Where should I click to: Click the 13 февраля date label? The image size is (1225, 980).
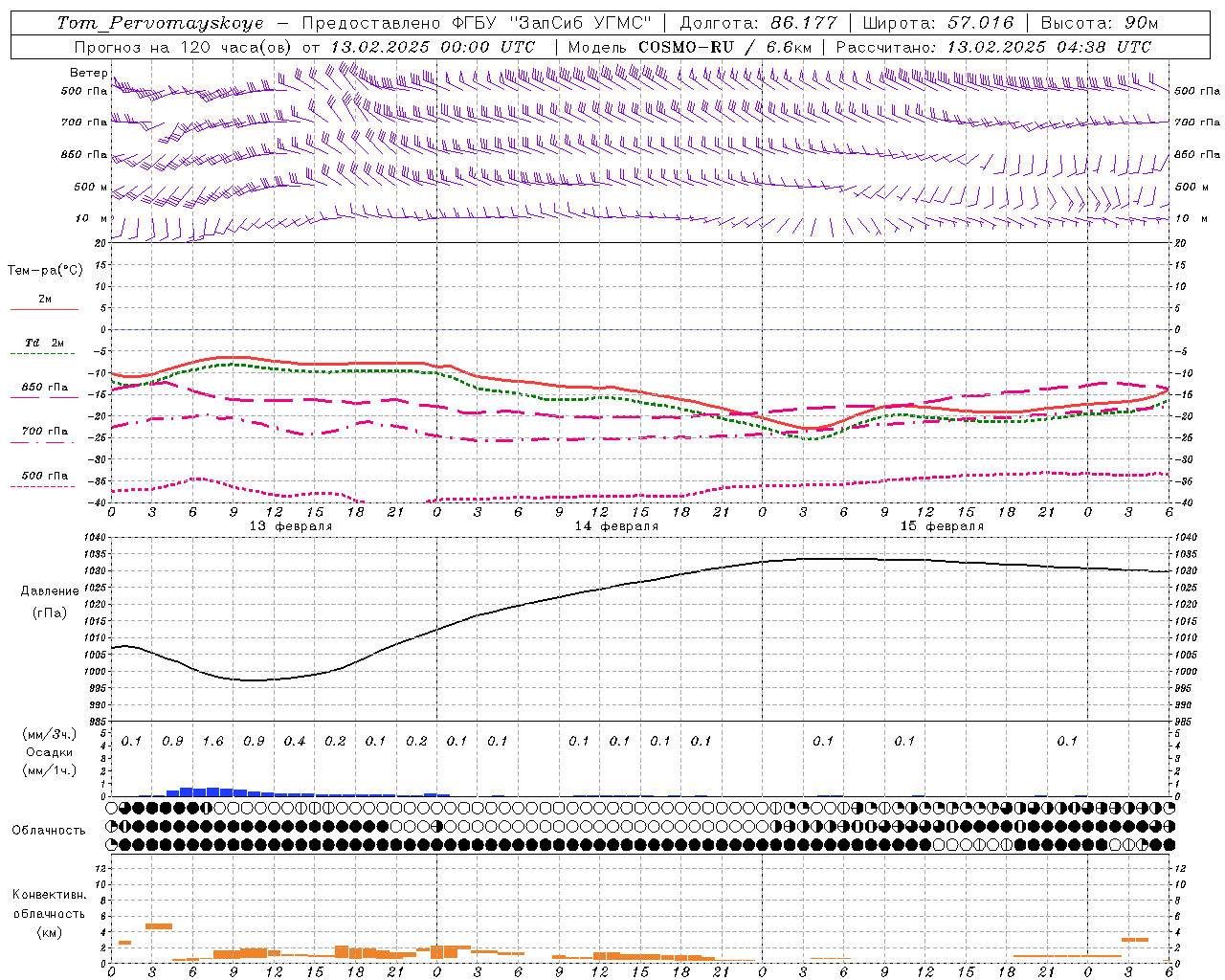tap(291, 526)
